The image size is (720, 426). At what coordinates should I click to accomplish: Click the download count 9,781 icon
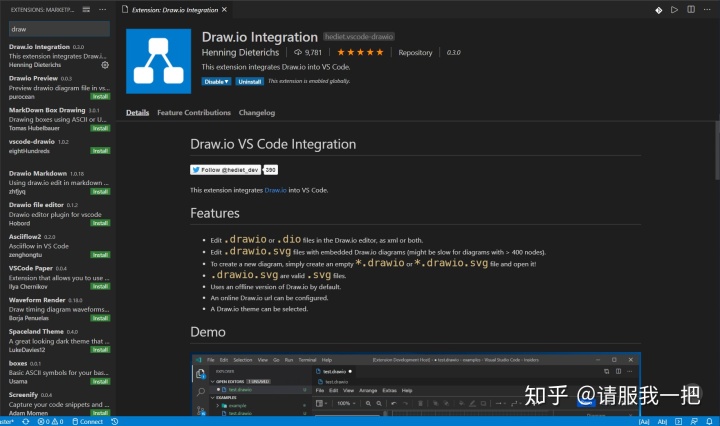pos(298,52)
